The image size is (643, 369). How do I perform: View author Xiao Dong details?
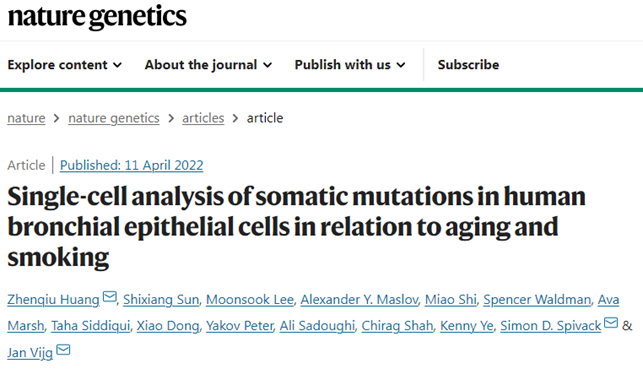(x=168, y=326)
